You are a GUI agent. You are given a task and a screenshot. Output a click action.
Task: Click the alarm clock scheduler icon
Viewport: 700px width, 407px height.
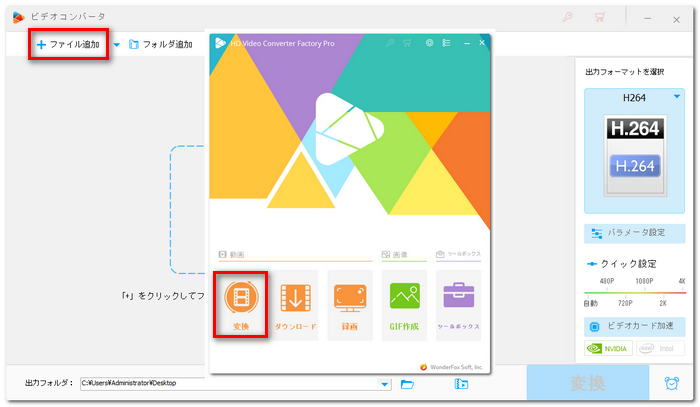(671, 383)
